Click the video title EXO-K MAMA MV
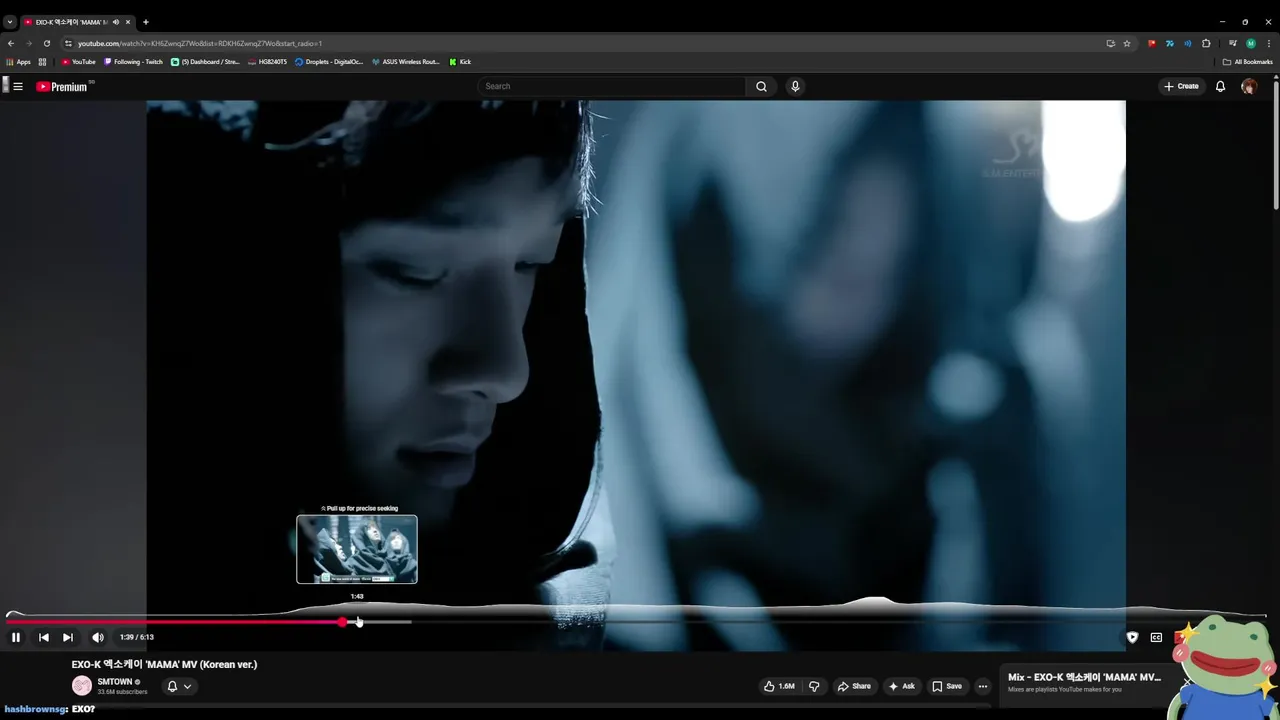1280x720 pixels. click(x=164, y=664)
